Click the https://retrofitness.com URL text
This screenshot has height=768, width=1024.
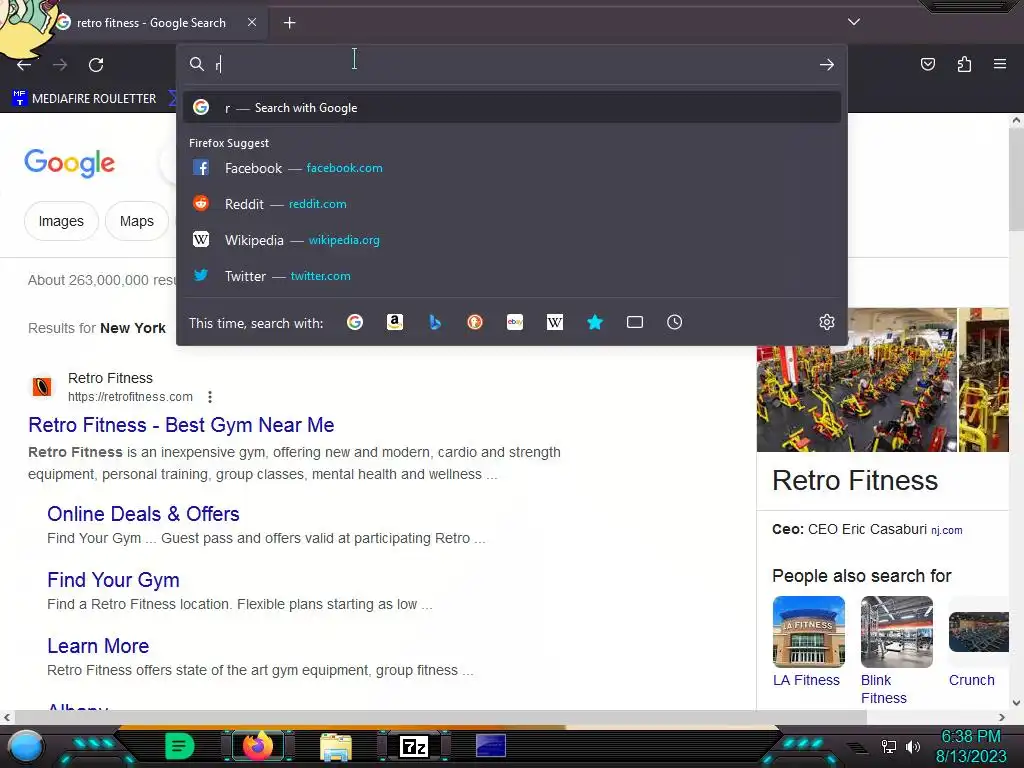tap(131, 397)
